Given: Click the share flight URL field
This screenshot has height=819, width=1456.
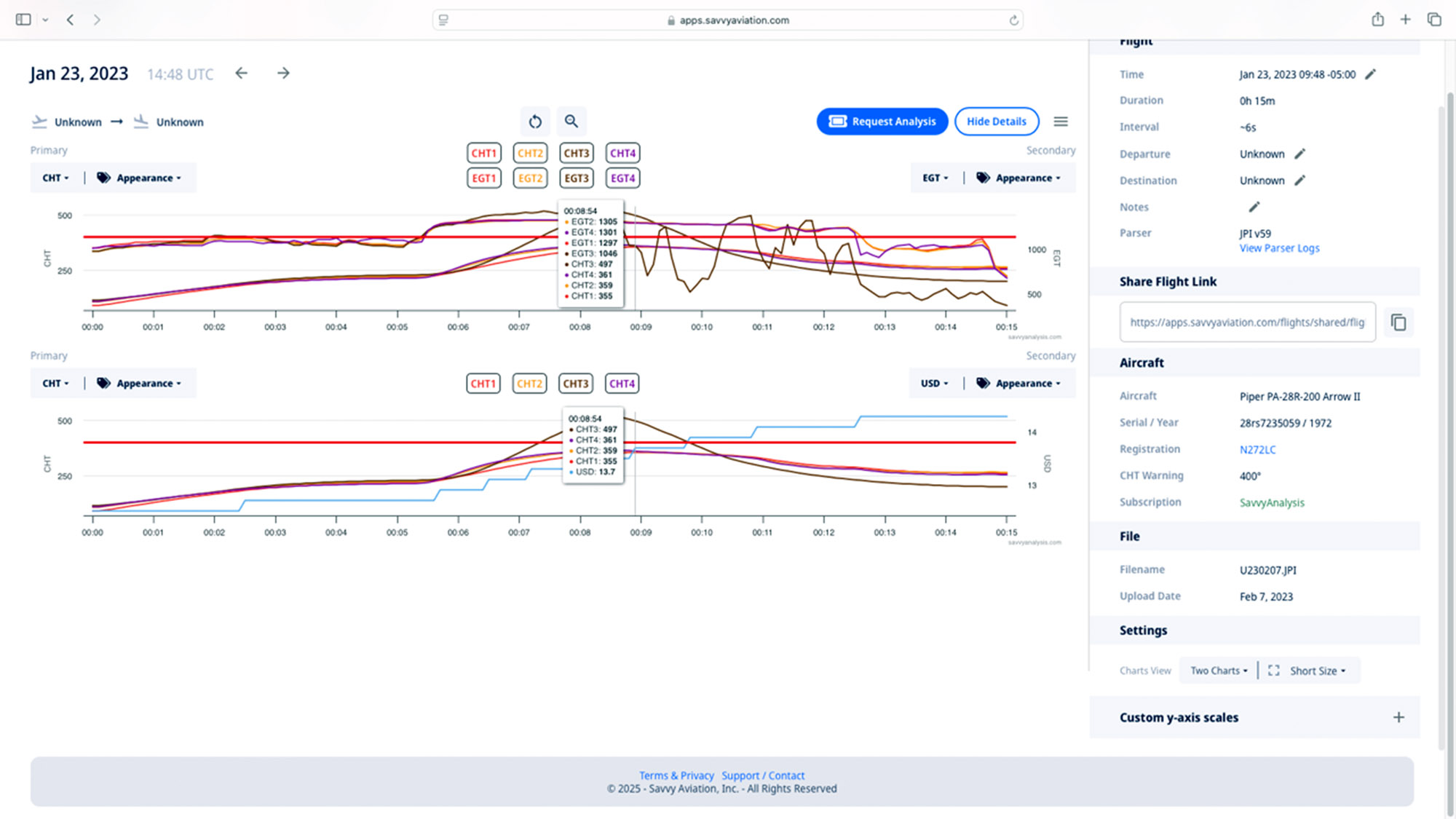Looking at the screenshot, I should point(1246,323).
